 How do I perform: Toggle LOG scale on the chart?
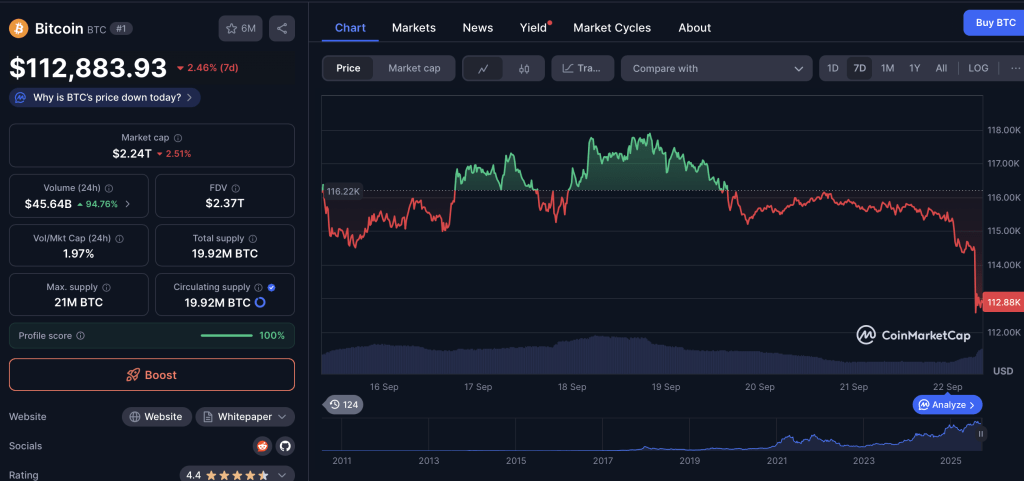coord(978,68)
